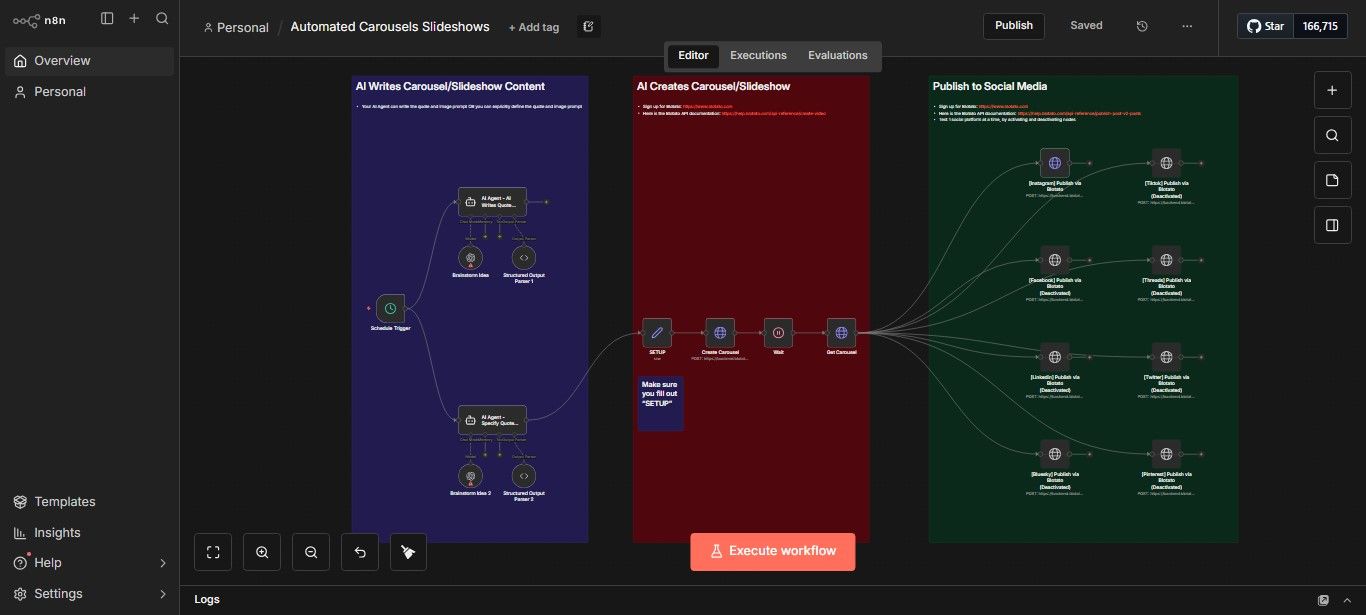Expand the Settings submenu
The image size is (1366, 615).
click(x=163, y=594)
